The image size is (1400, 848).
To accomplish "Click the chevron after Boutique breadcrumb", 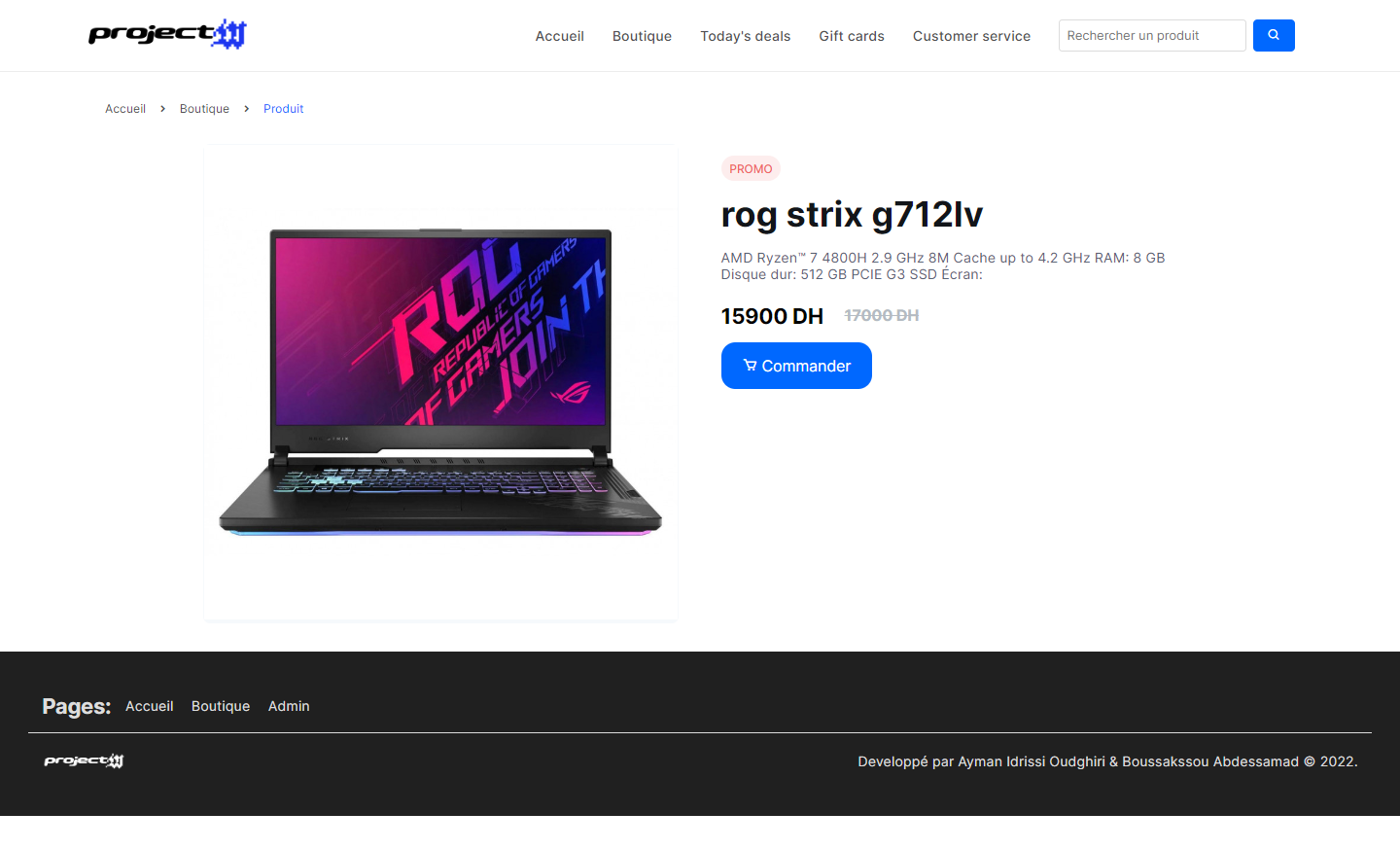I will (246, 109).
